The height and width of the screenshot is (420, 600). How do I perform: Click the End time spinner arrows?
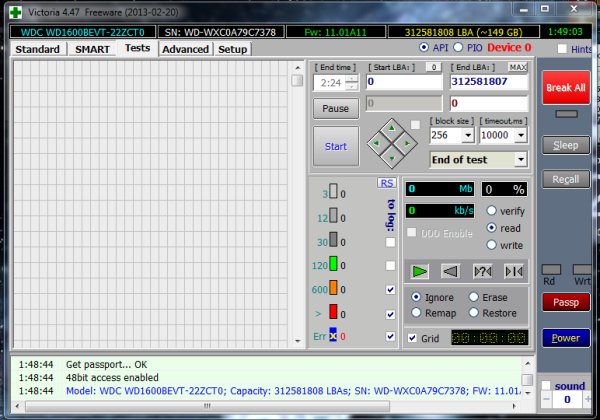click(x=352, y=83)
